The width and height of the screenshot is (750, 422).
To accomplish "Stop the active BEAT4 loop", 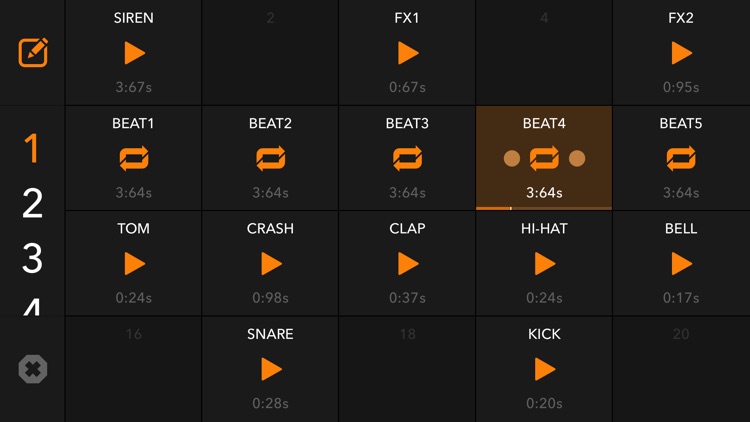I will click(x=544, y=158).
